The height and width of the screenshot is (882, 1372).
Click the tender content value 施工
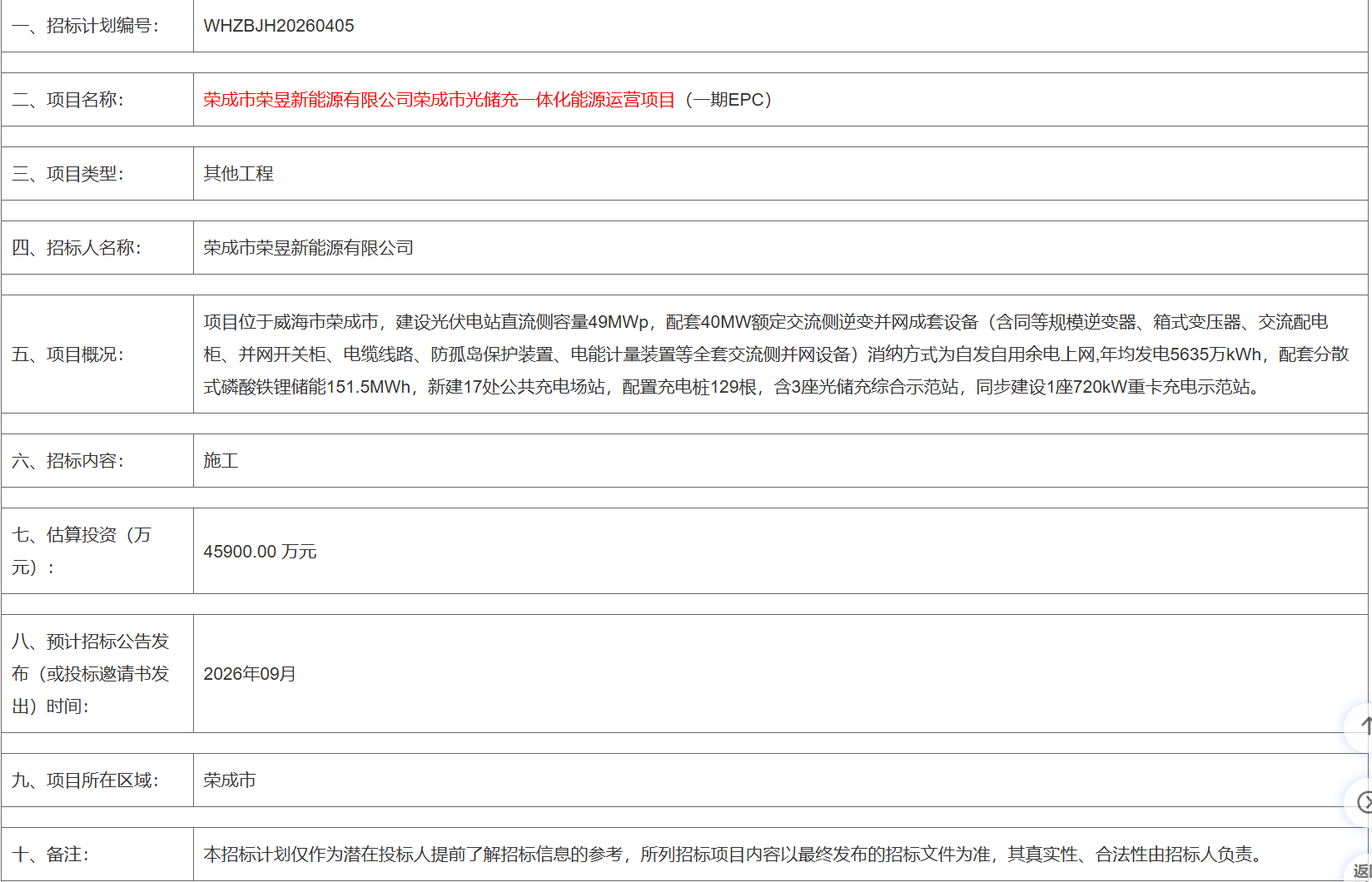(x=221, y=461)
